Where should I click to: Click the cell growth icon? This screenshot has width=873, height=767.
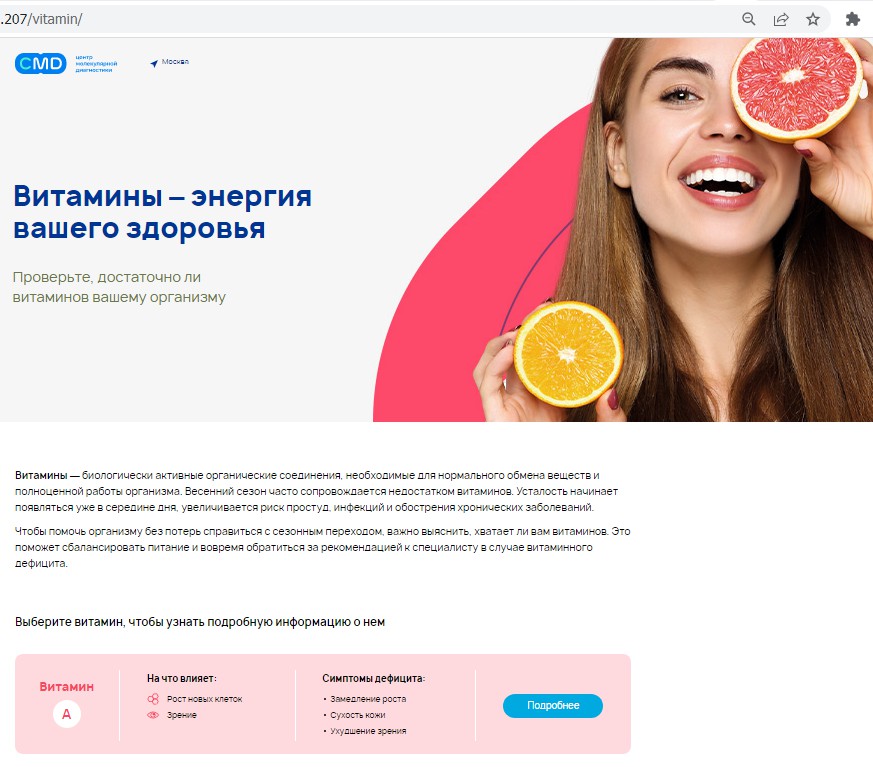click(x=153, y=699)
